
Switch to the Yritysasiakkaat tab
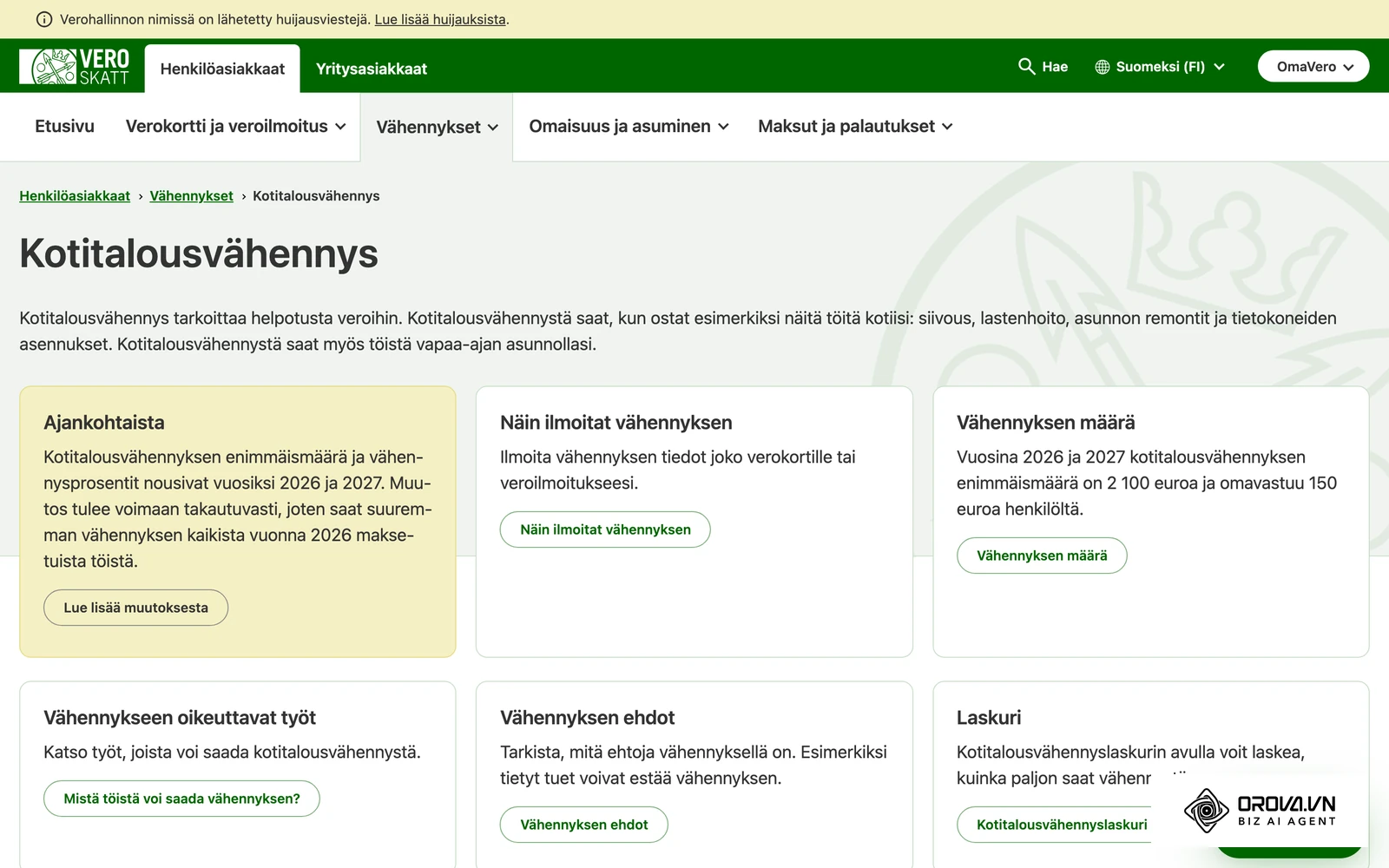click(x=372, y=69)
